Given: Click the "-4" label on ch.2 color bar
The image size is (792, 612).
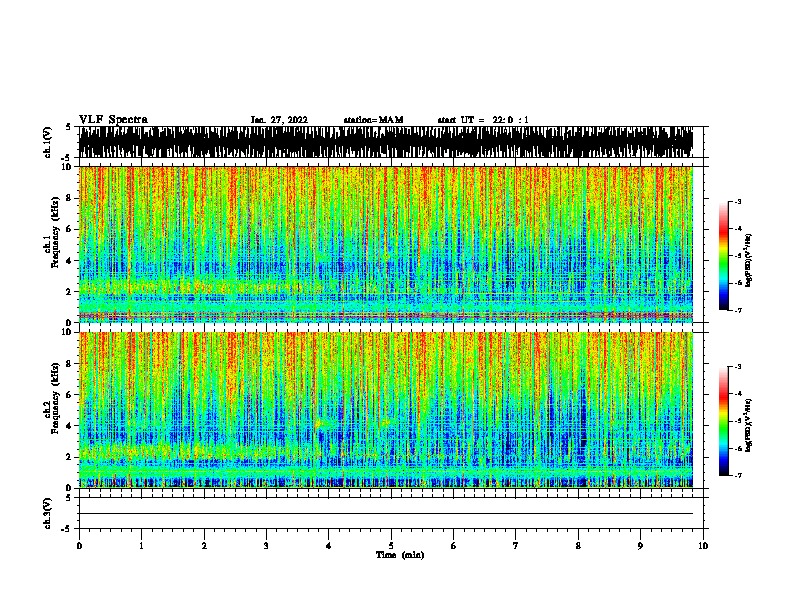Looking at the screenshot, I should pos(737,394).
